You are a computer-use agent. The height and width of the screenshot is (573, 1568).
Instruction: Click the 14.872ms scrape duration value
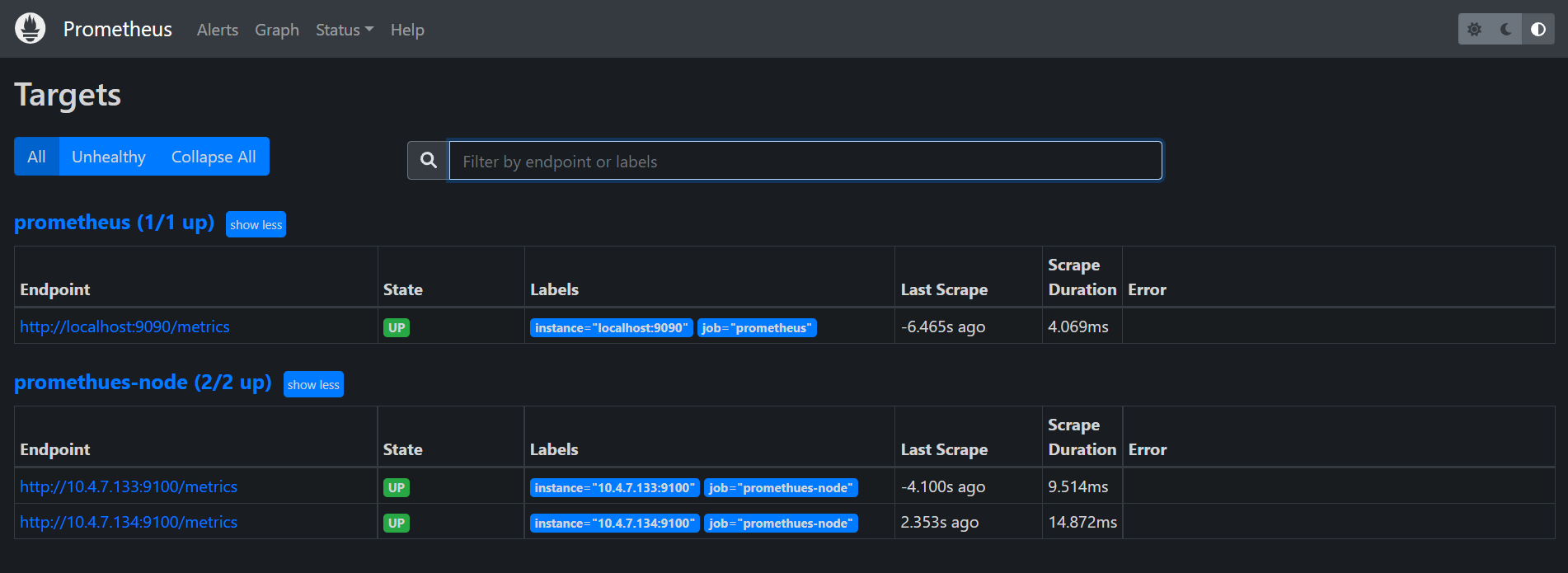point(1082,522)
